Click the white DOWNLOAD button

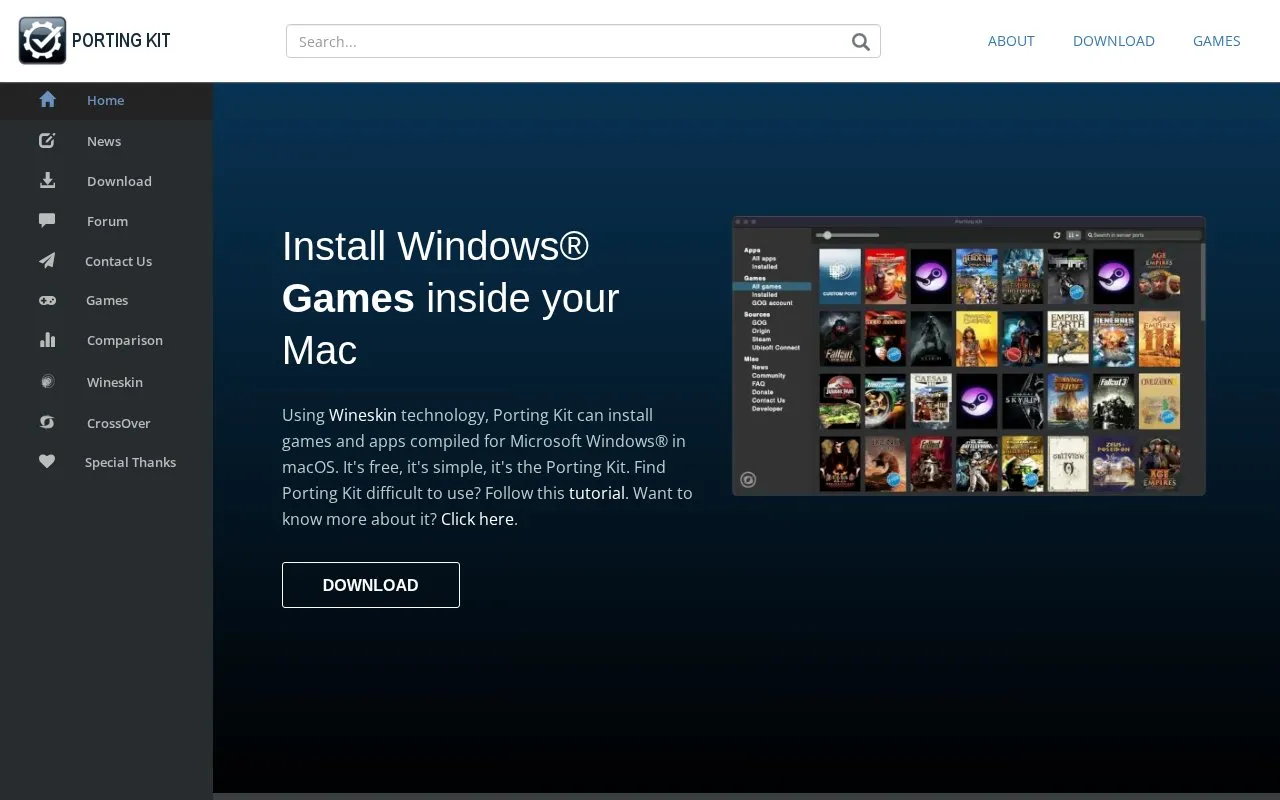coord(371,585)
